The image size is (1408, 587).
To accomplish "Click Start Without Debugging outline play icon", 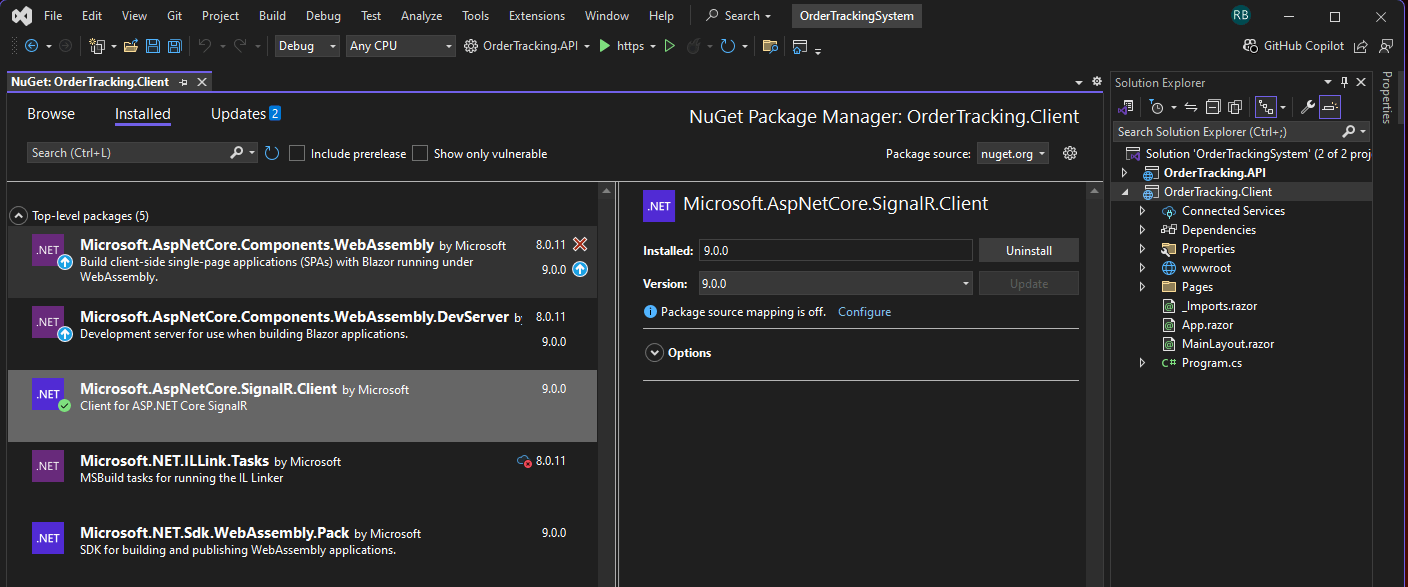I will [x=670, y=46].
